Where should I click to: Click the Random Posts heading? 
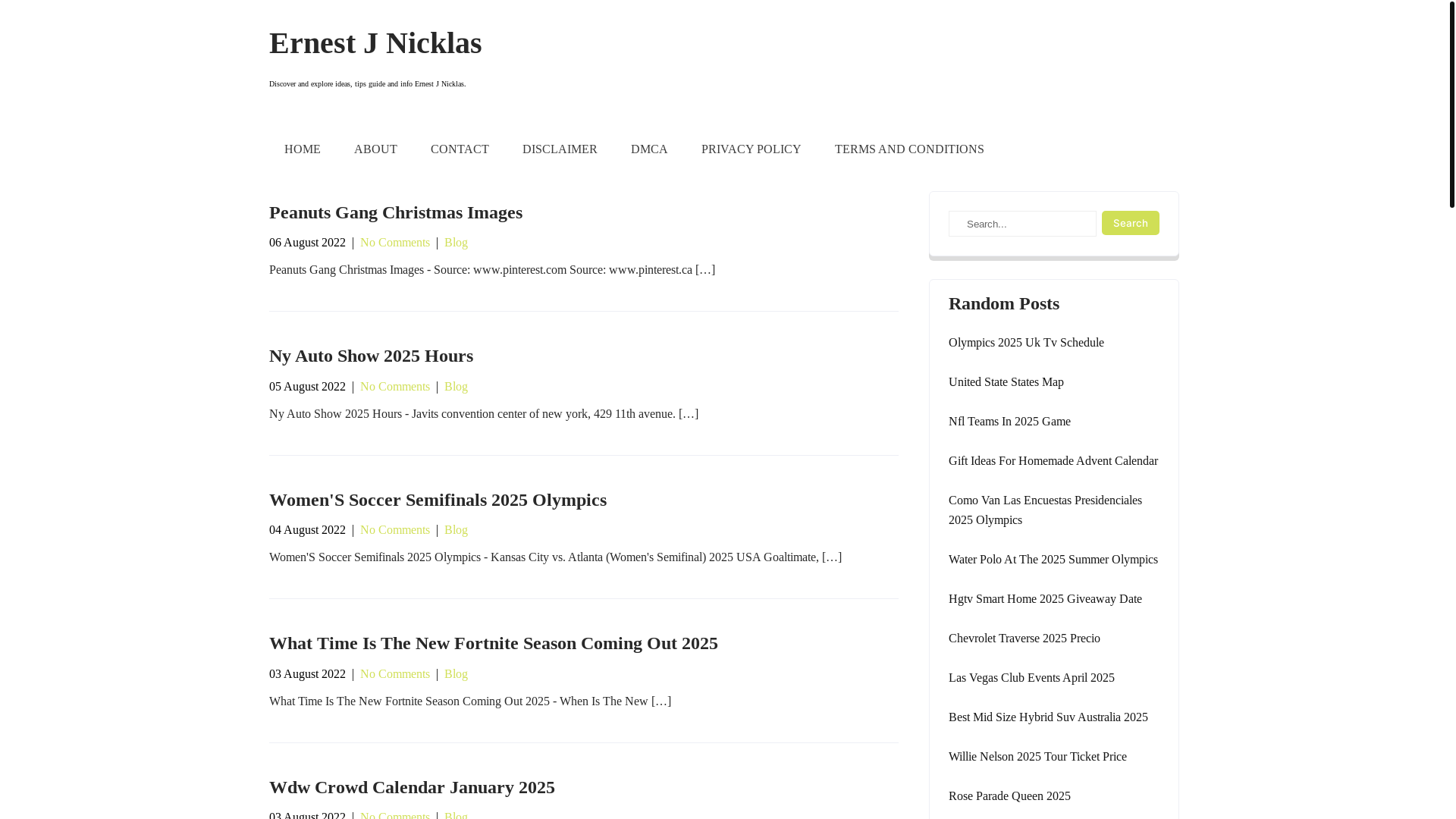1004,303
